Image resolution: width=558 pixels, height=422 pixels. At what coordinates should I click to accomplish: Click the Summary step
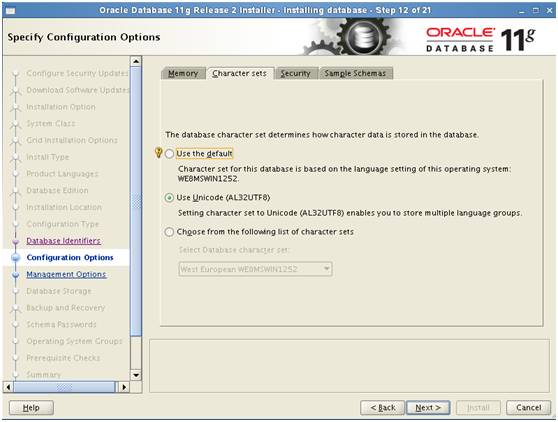43,375
